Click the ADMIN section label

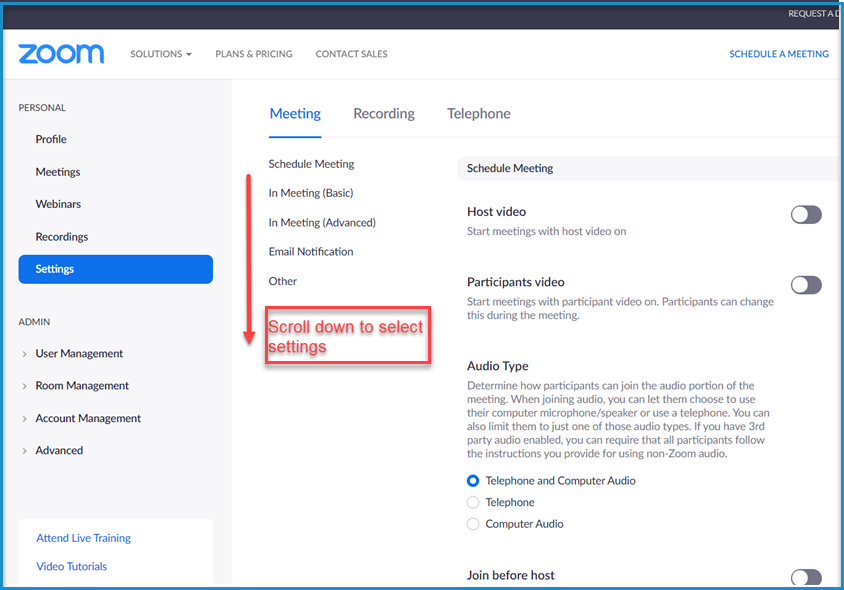[x=34, y=322]
